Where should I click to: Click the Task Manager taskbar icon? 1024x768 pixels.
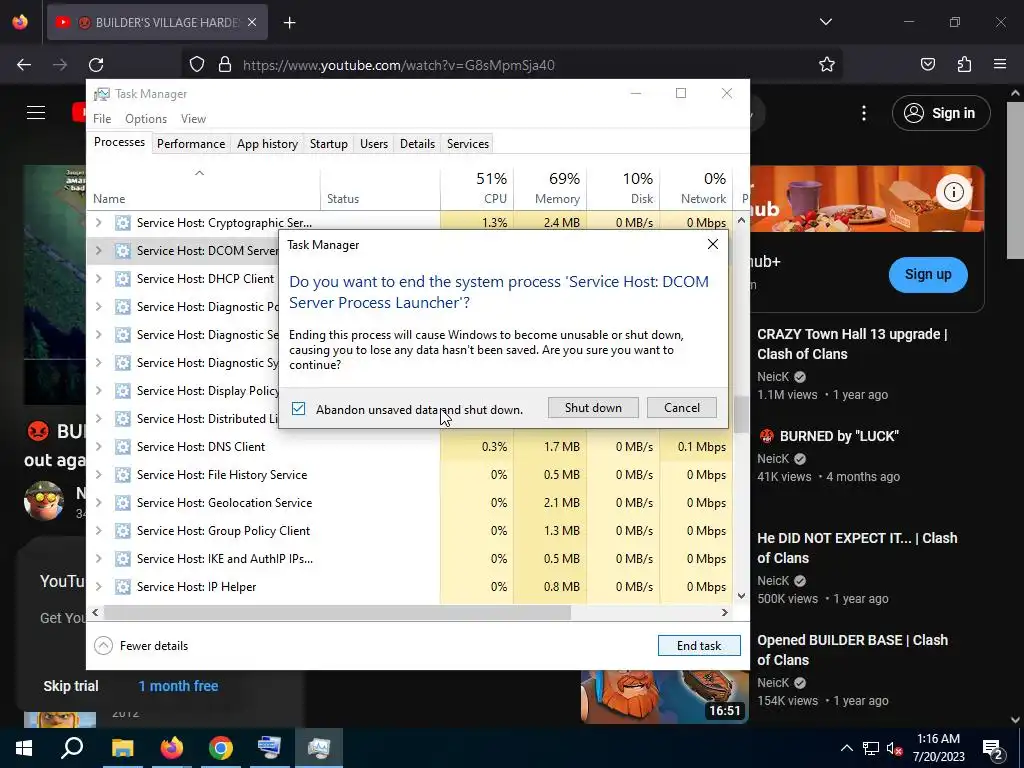tap(319, 748)
